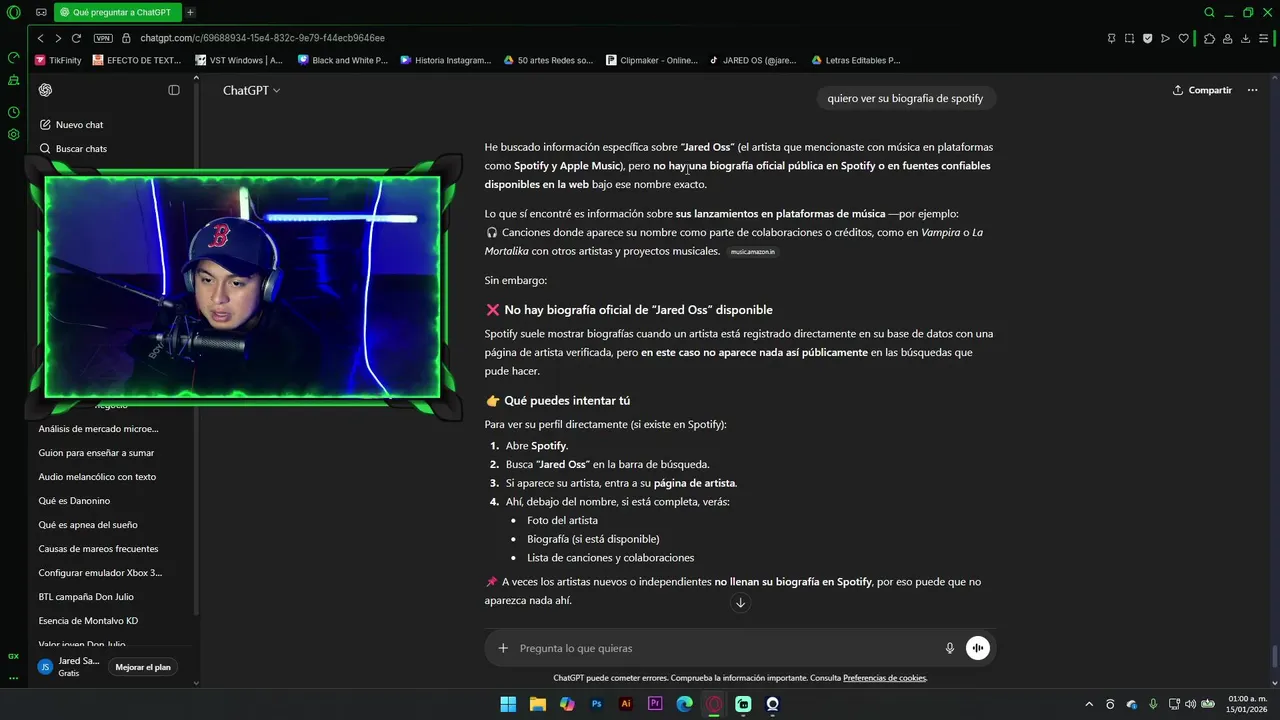Reload the current page
This screenshot has width=1280, height=720.
[x=76, y=38]
